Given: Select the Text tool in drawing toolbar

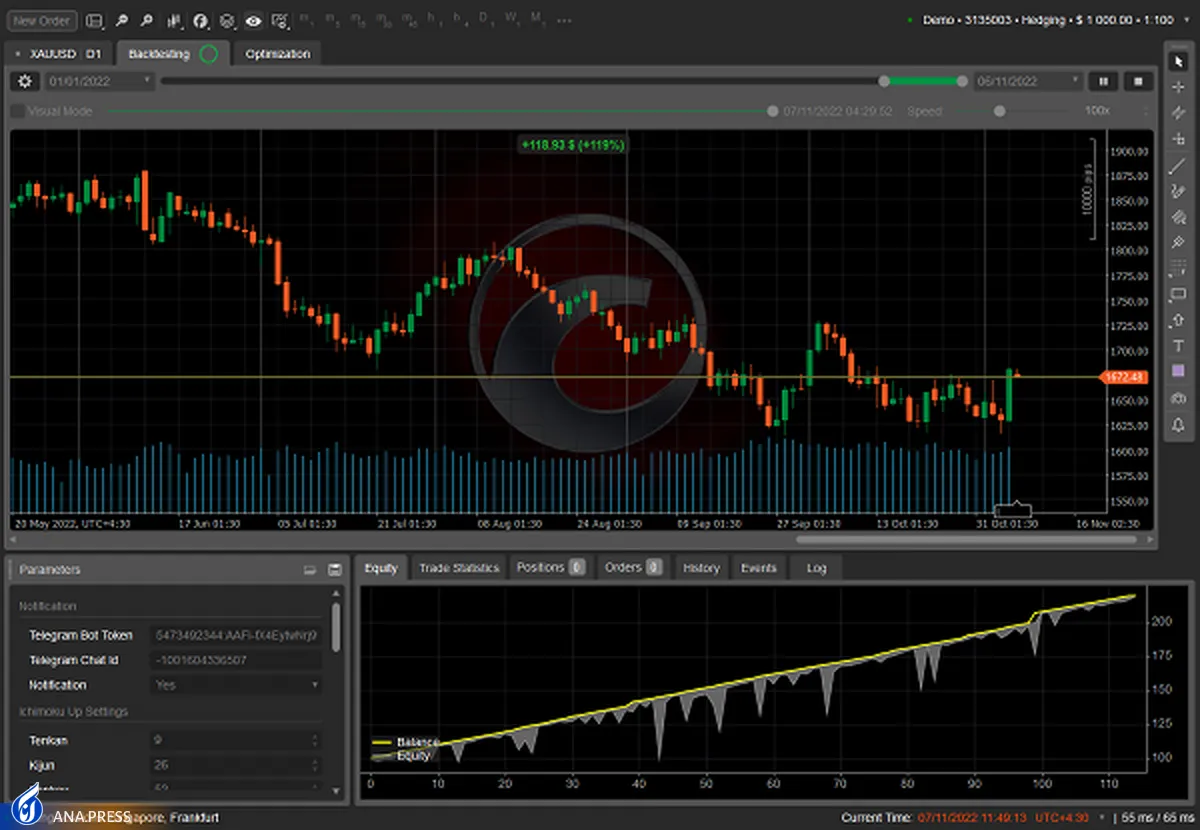Looking at the screenshot, I should click(1178, 346).
